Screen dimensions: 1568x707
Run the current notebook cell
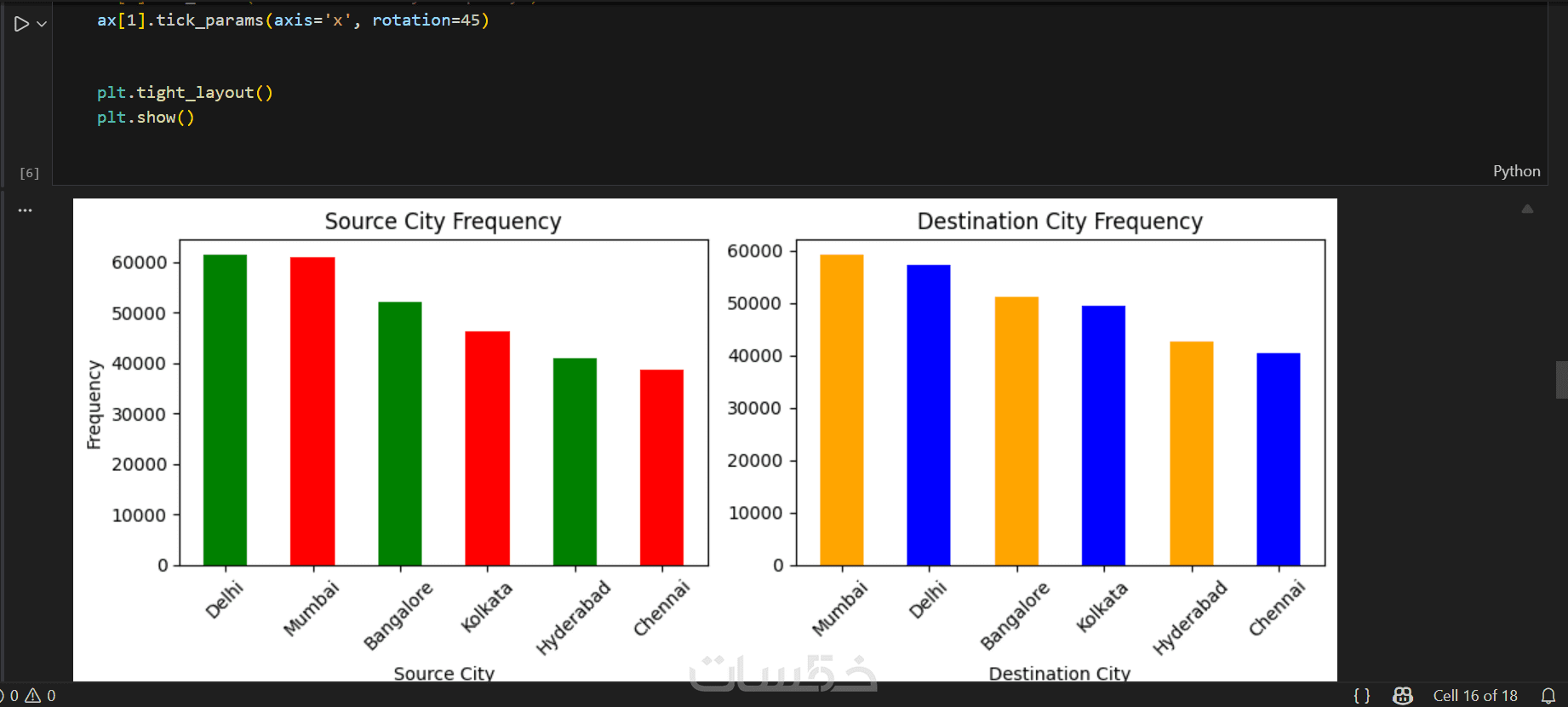[21, 24]
